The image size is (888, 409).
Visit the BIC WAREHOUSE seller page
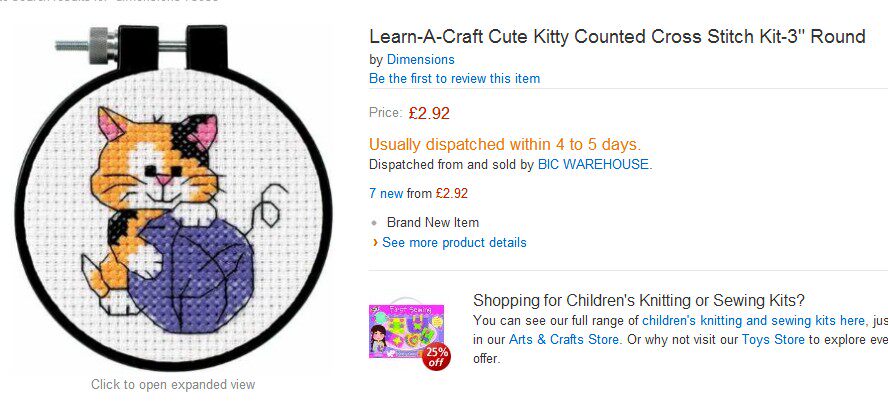593,164
